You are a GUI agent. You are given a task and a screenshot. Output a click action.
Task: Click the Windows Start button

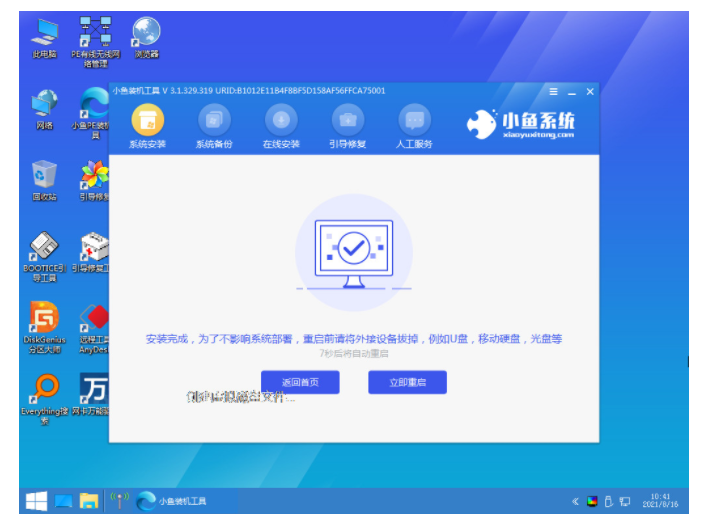37,500
